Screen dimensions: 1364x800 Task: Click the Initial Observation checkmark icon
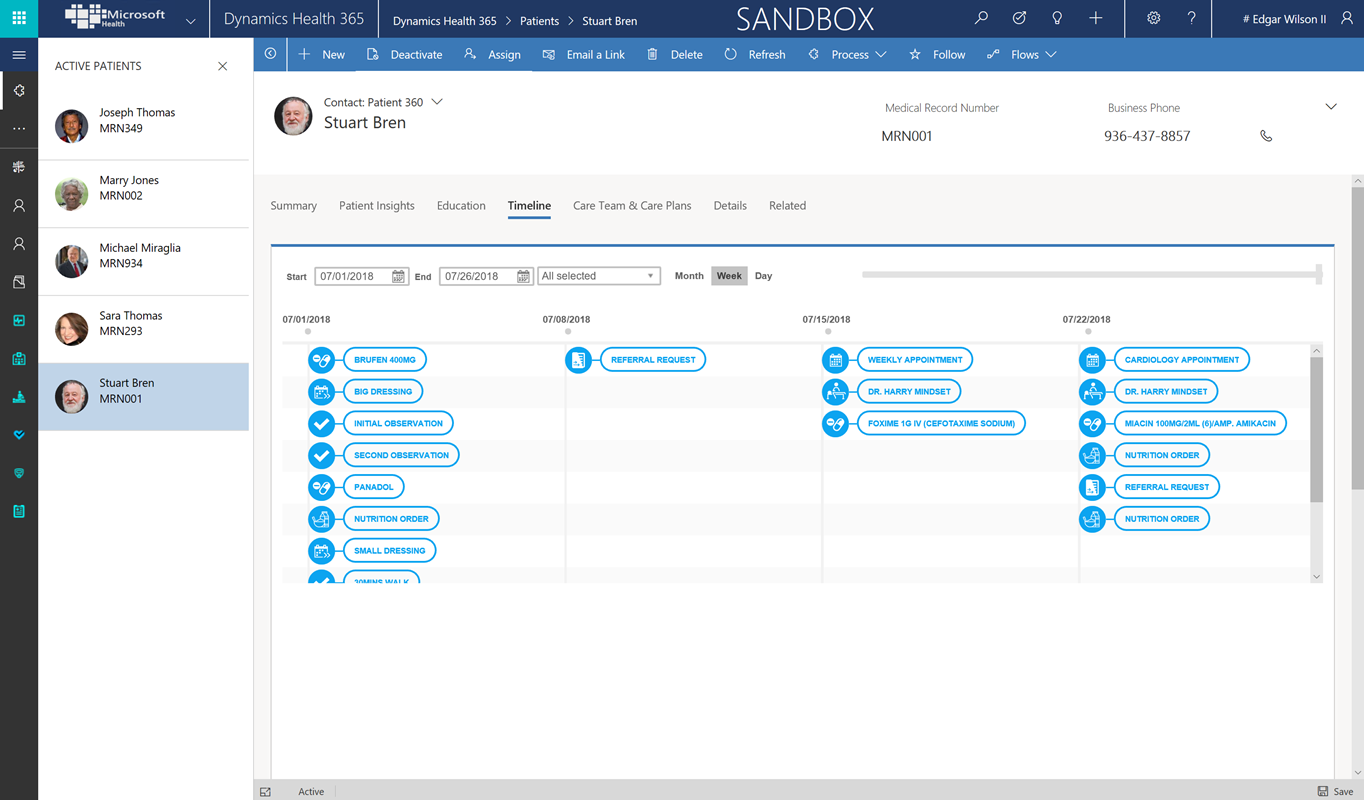click(x=321, y=424)
